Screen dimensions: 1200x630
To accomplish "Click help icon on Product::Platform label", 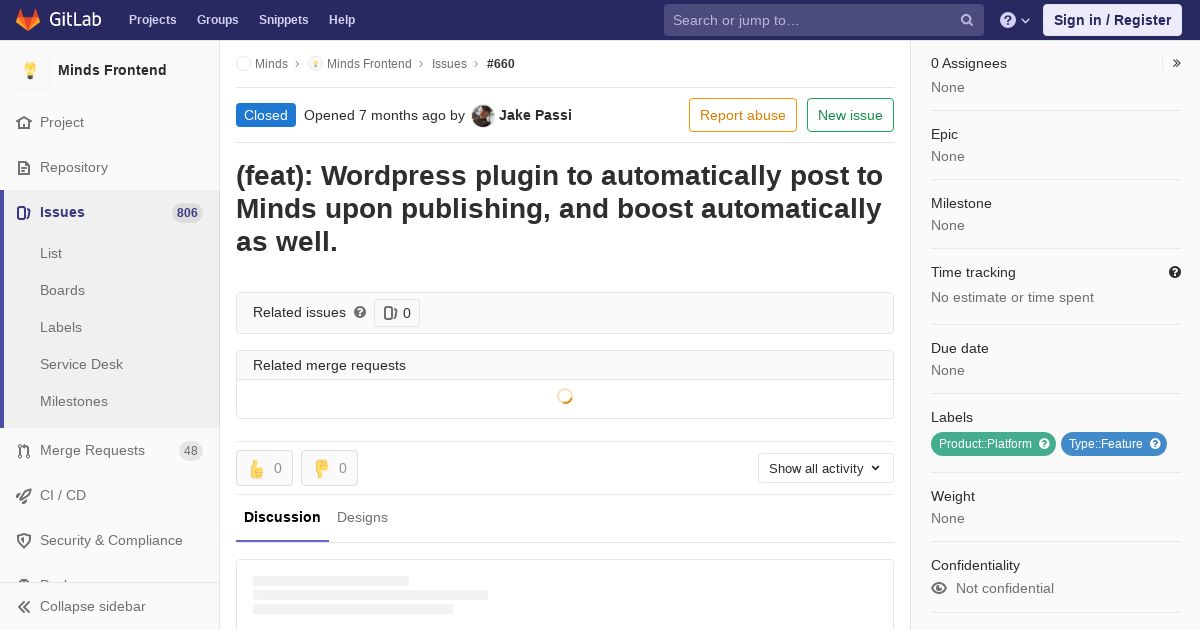I will (1044, 444).
